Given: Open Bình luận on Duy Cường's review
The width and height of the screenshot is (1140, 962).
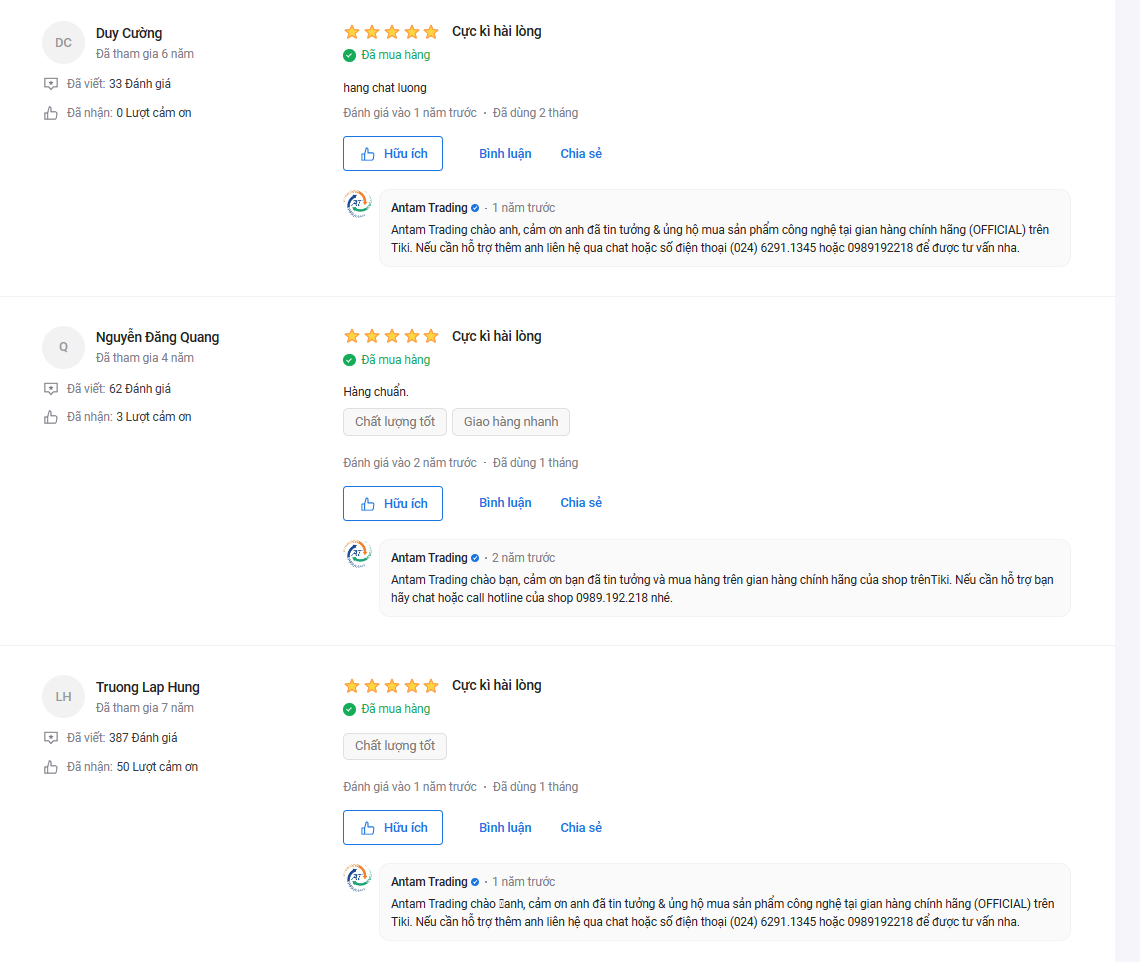Looking at the screenshot, I should tap(505, 154).
